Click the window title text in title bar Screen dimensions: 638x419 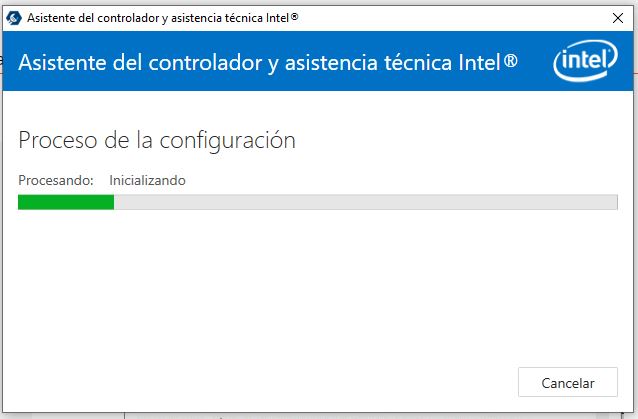[x=162, y=19]
